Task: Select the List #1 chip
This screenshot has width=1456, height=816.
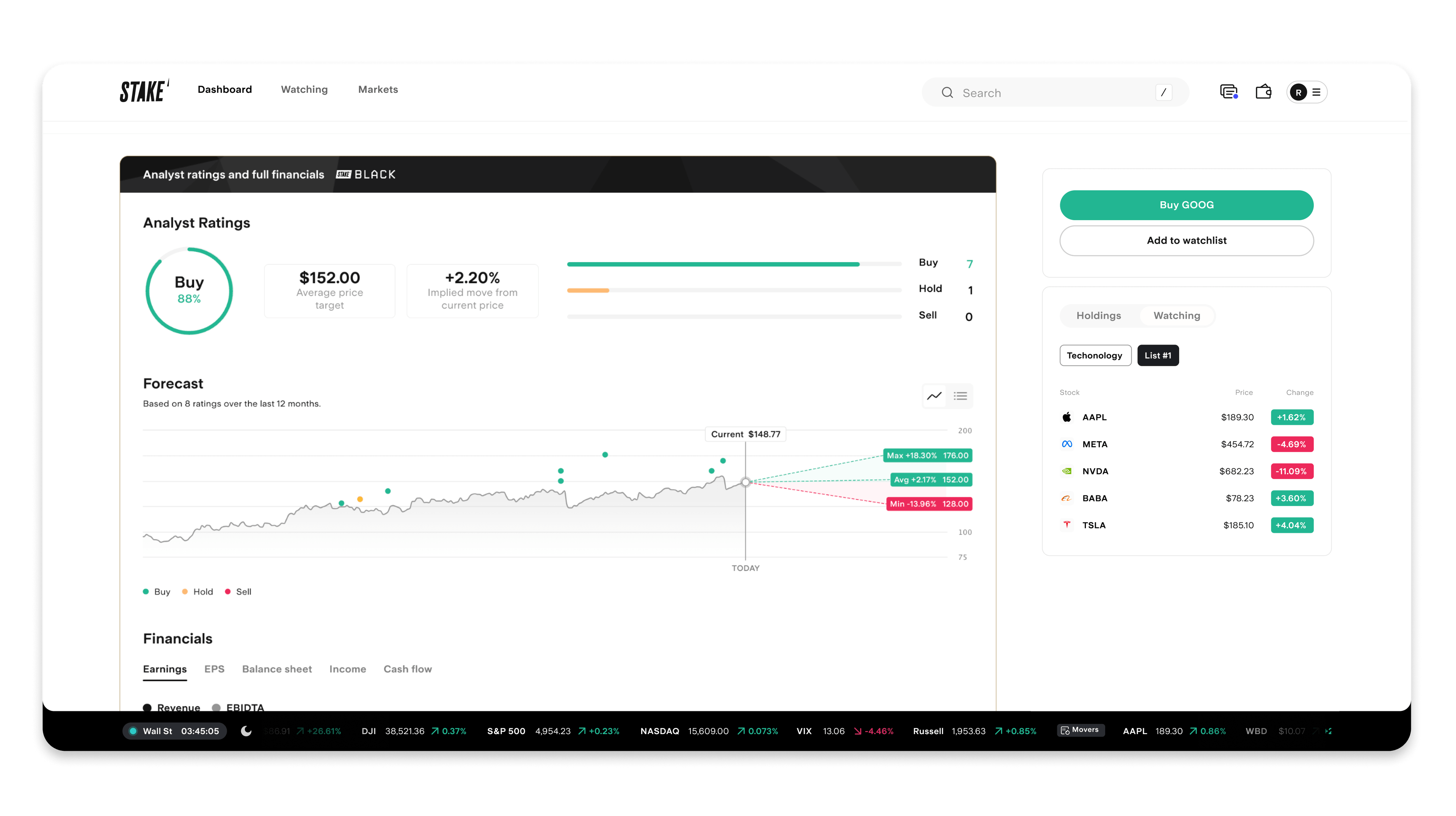Action: pos(1158,356)
